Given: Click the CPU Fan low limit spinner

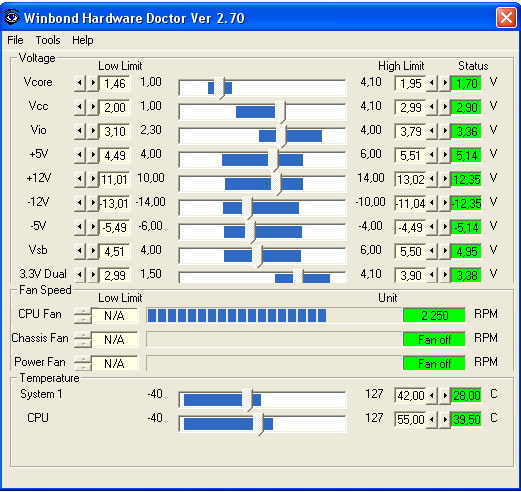Looking at the screenshot, I should [x=83, y=316].
